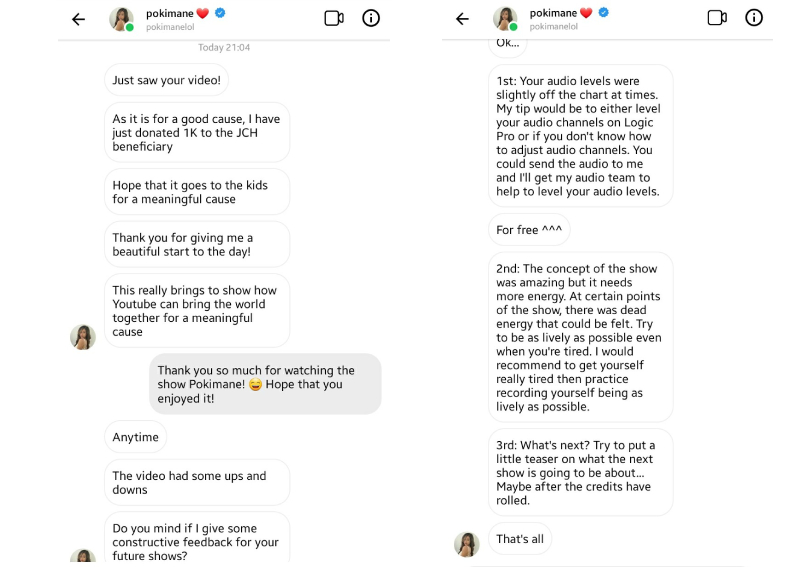800x567 pixels.
Task: Click the back arrow in right chat
Action: [x=462, y=19]
